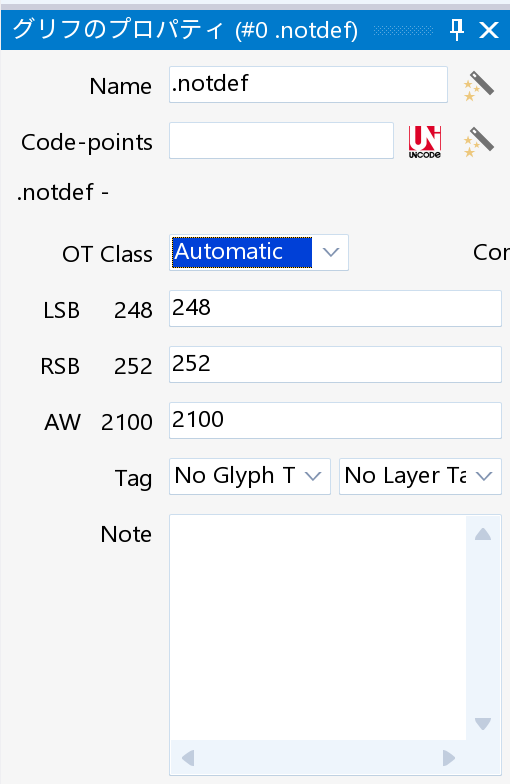Click the magic wand icon beside Name field
The height and width of the screenshot is (784, 510).
478,86
